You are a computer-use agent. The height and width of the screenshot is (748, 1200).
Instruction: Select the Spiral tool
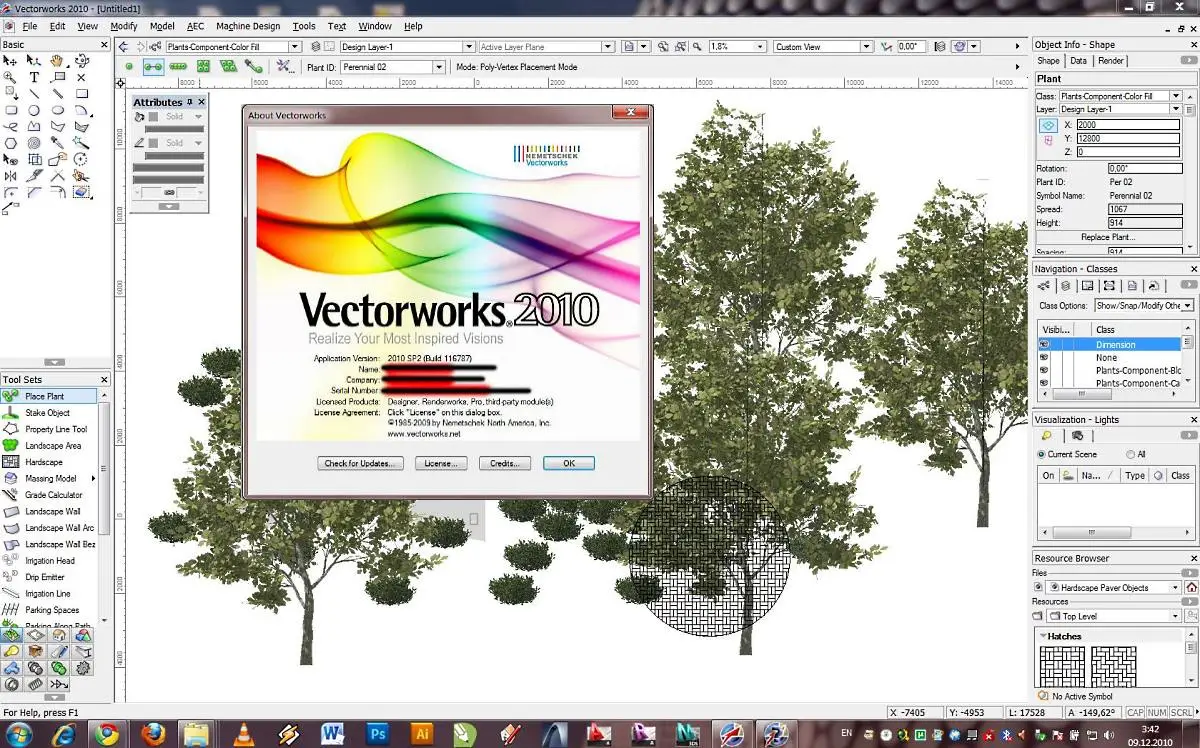pos(33,142)
